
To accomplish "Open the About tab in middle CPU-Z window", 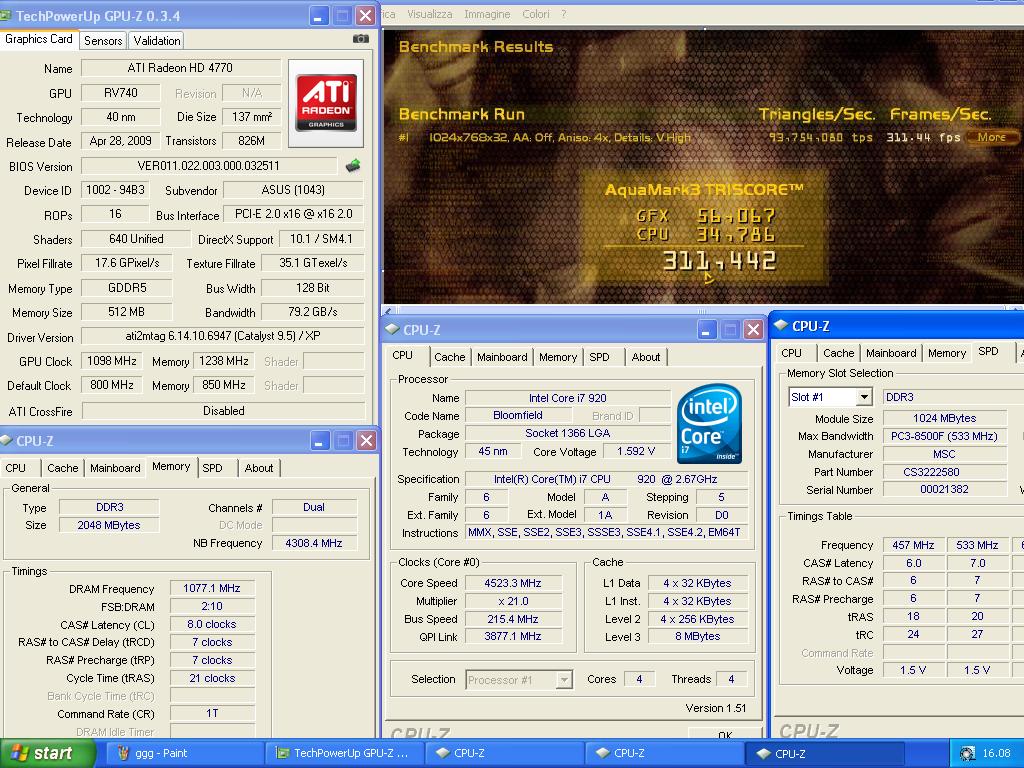I will point(646,357).
